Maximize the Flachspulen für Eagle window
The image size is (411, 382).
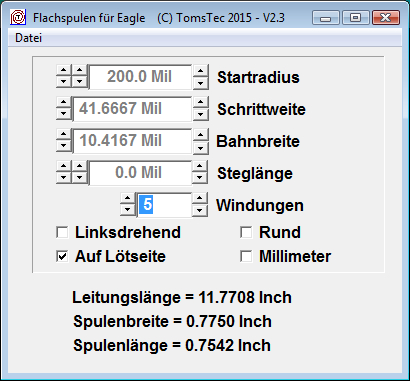click(355, 18)
